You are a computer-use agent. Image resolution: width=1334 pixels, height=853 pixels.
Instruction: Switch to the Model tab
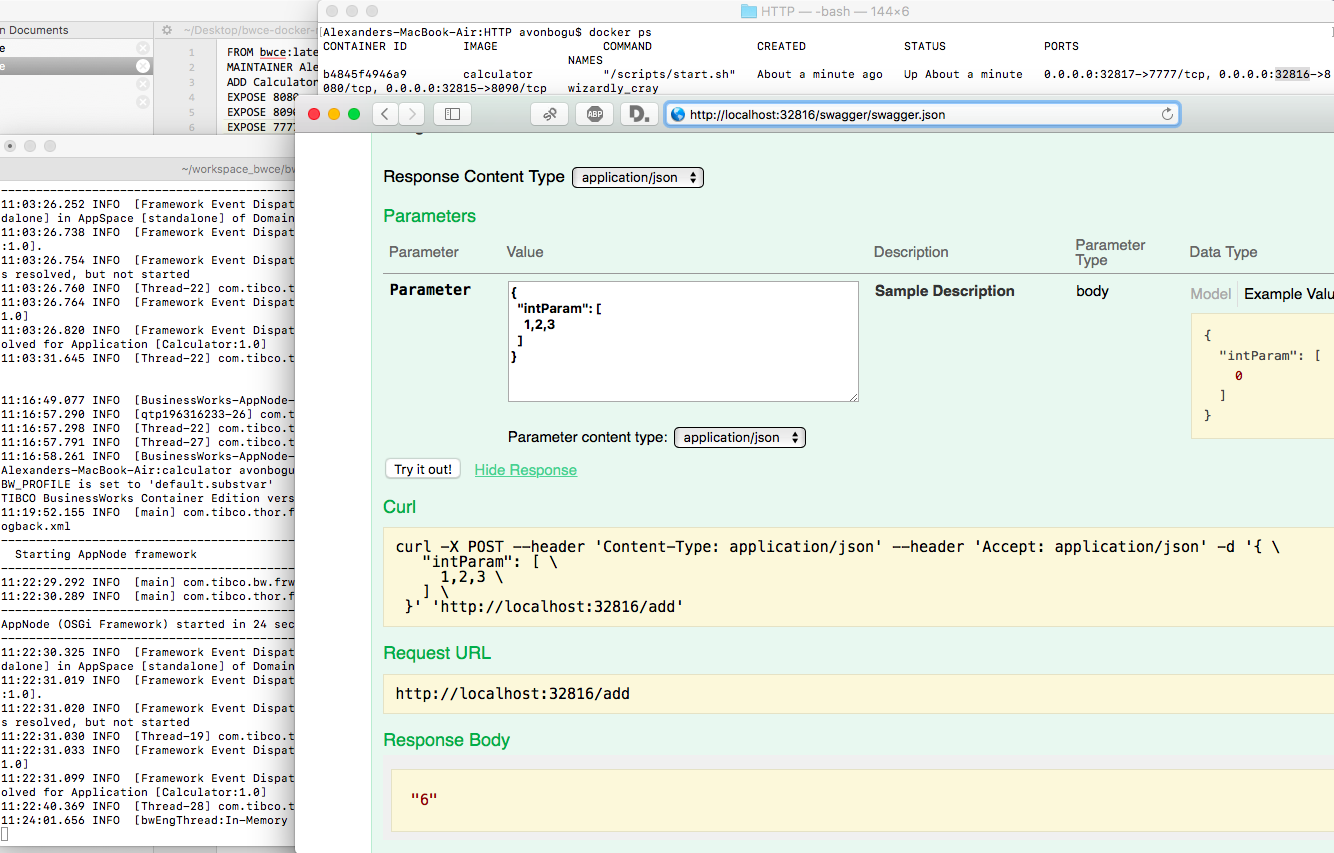pos(1210,294)
